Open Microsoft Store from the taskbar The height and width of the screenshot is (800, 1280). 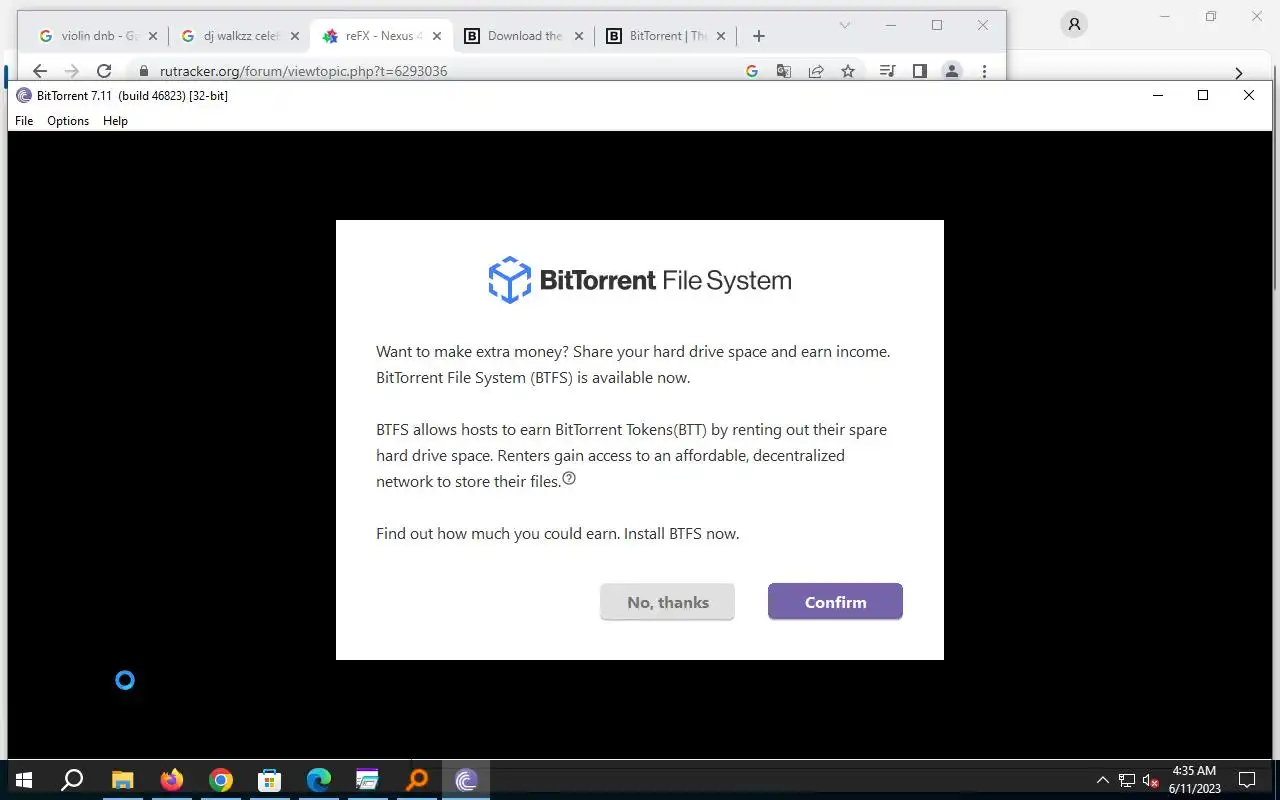270,780
